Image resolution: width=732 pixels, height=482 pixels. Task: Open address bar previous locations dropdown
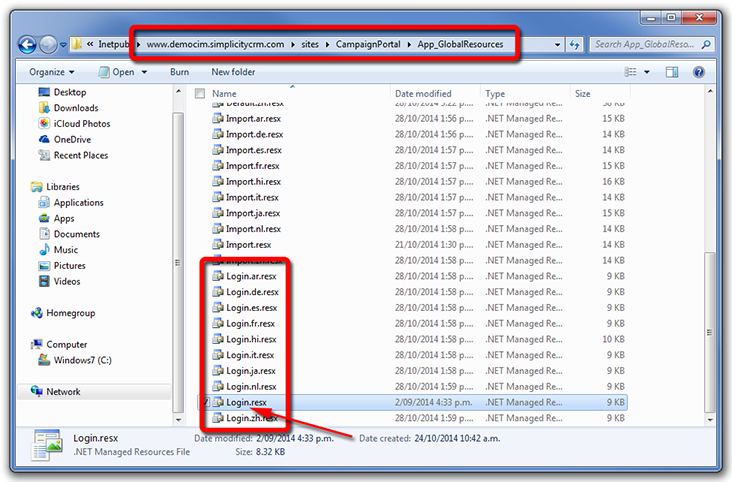(557, 45)
